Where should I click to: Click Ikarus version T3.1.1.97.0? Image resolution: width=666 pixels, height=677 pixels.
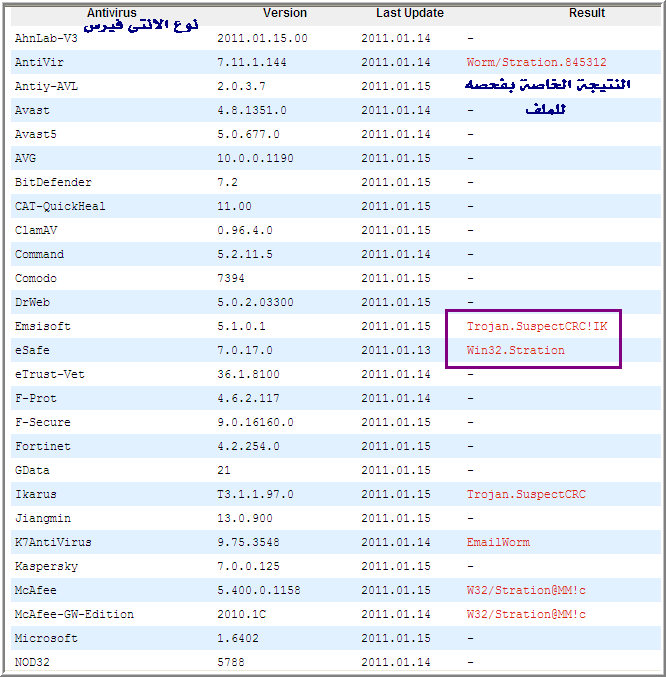pos(256,494)
